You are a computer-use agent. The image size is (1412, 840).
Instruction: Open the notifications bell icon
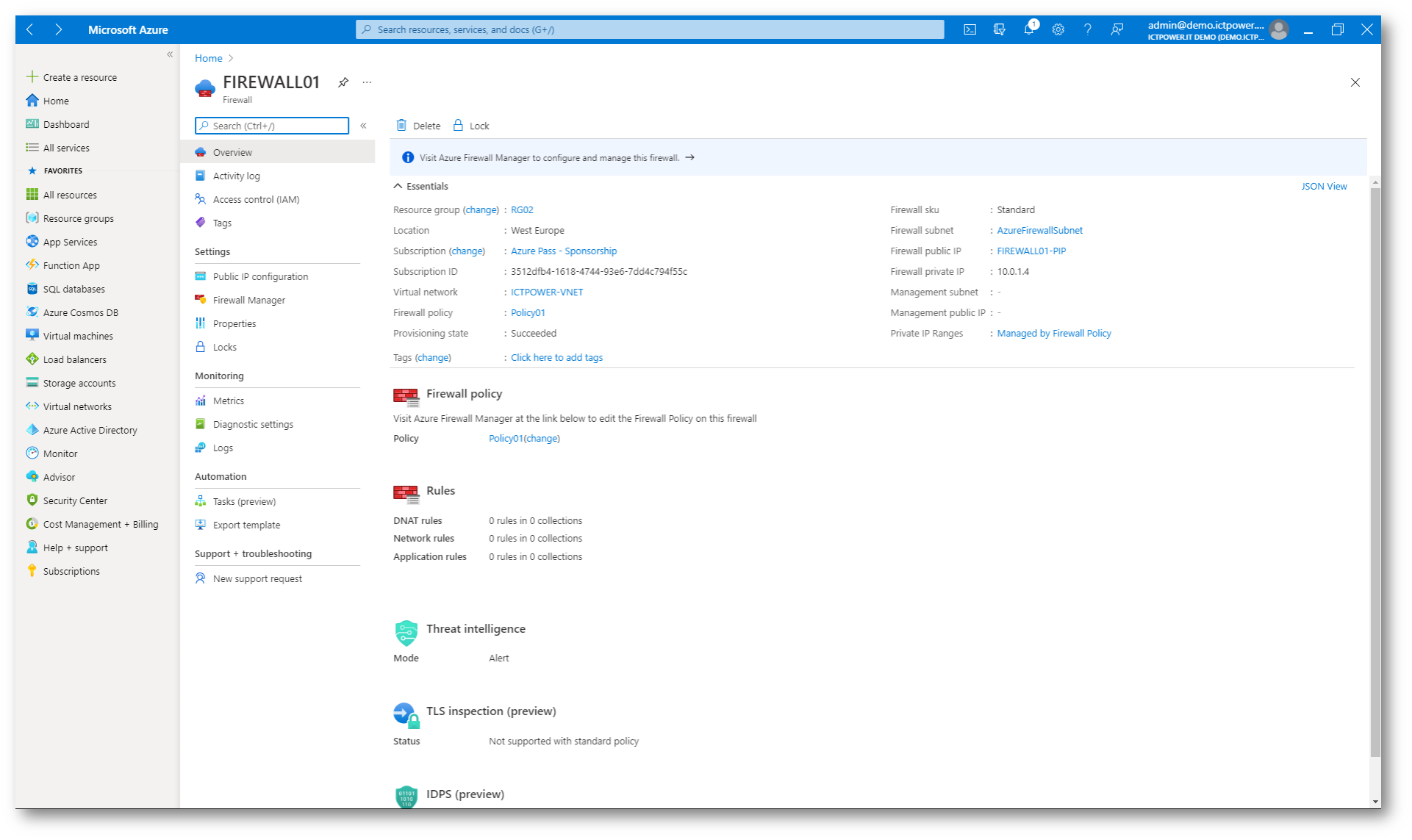(1029, 29)
